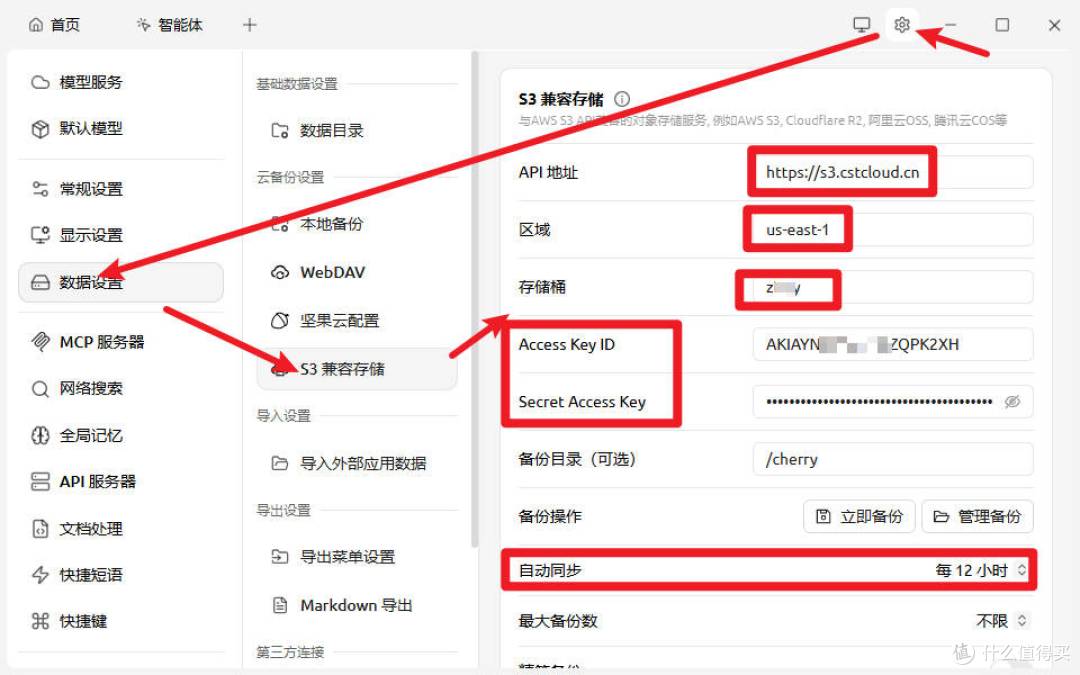Click the 快捷短语 lightning icon
Image resolution: width=1080 pixels, height=675 pixels.
(x=40, y=575)
